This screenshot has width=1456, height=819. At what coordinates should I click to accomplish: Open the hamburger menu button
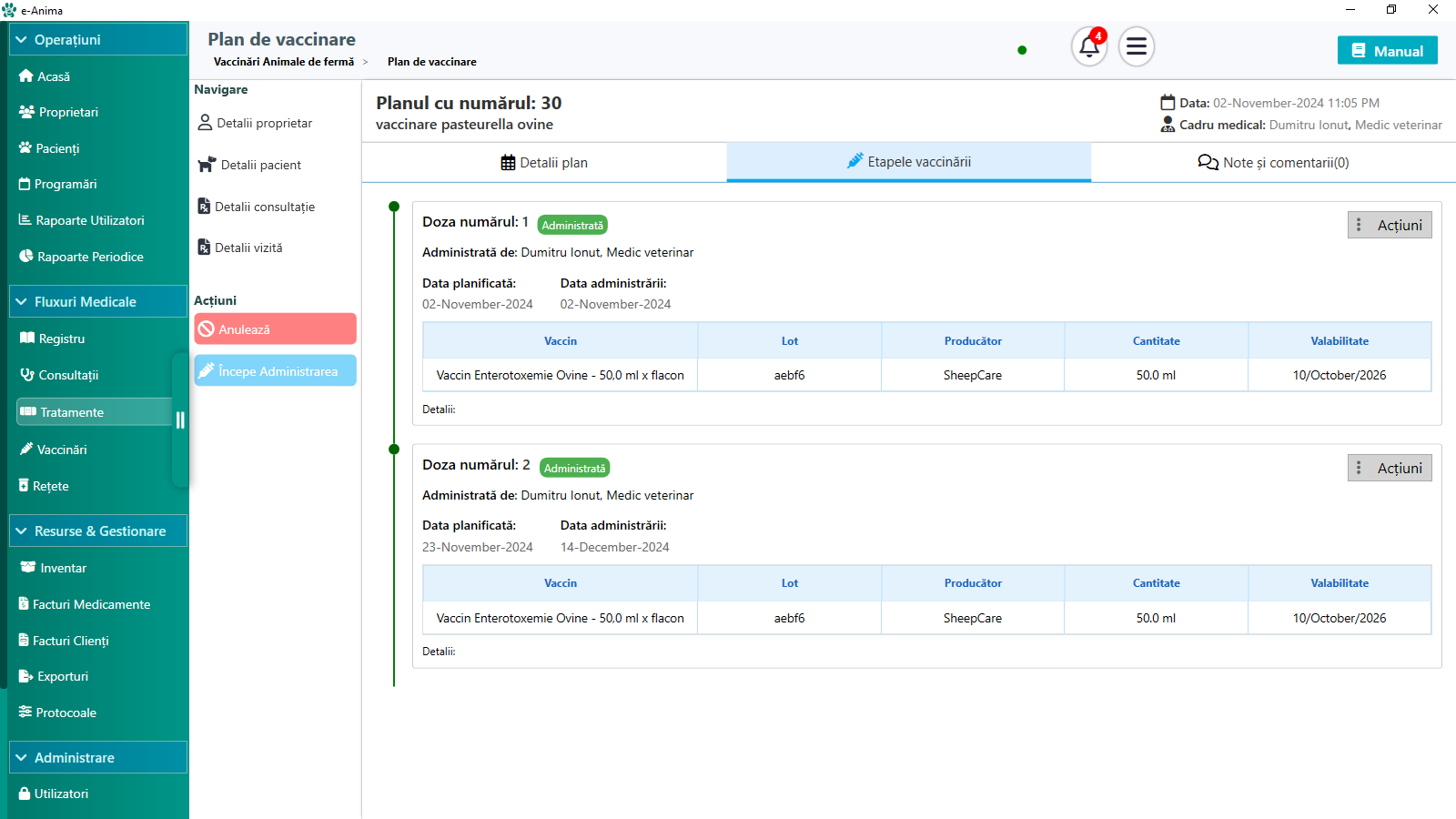point(1136,46)
